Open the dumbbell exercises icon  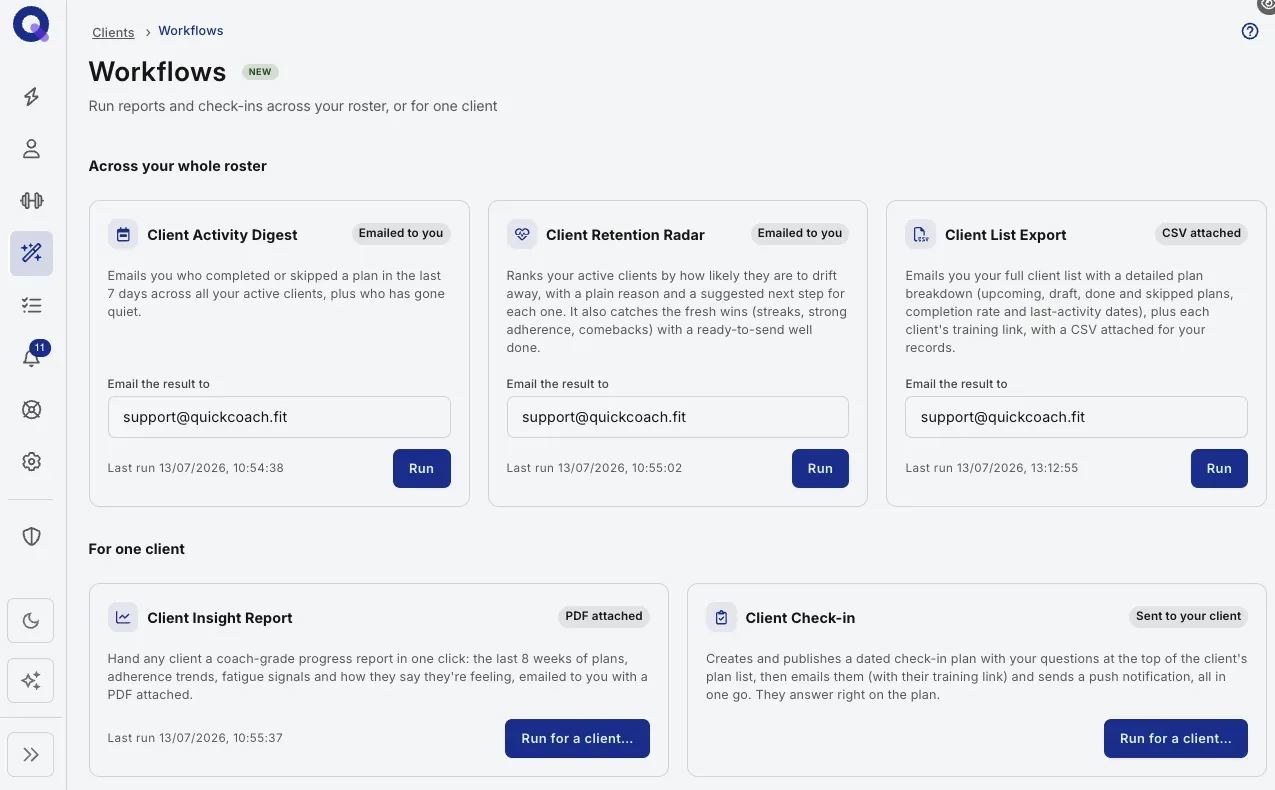31,201
